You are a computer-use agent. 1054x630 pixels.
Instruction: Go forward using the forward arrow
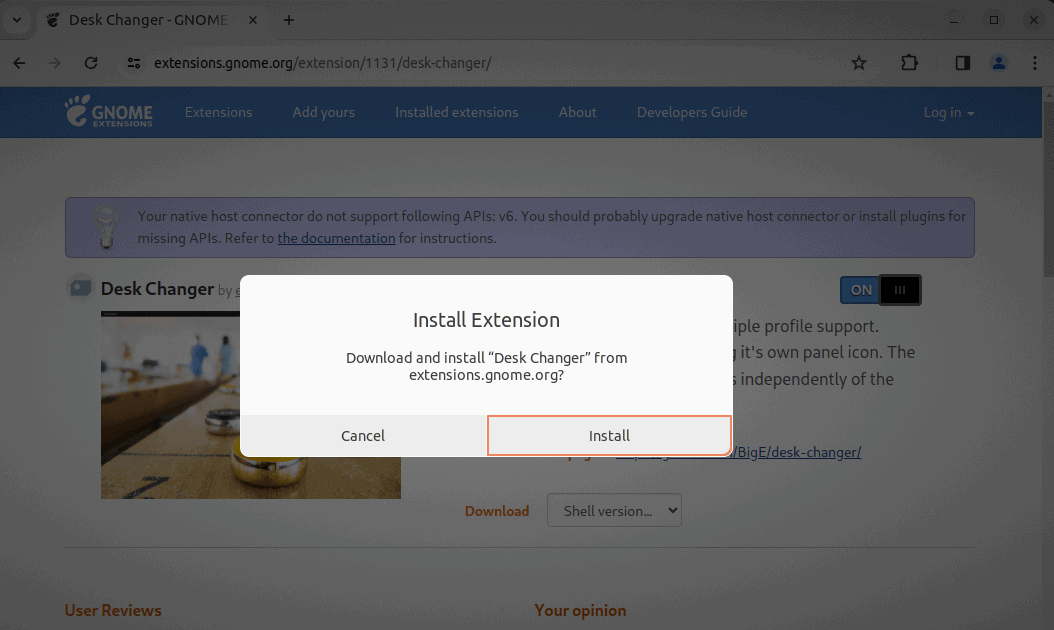54,63
